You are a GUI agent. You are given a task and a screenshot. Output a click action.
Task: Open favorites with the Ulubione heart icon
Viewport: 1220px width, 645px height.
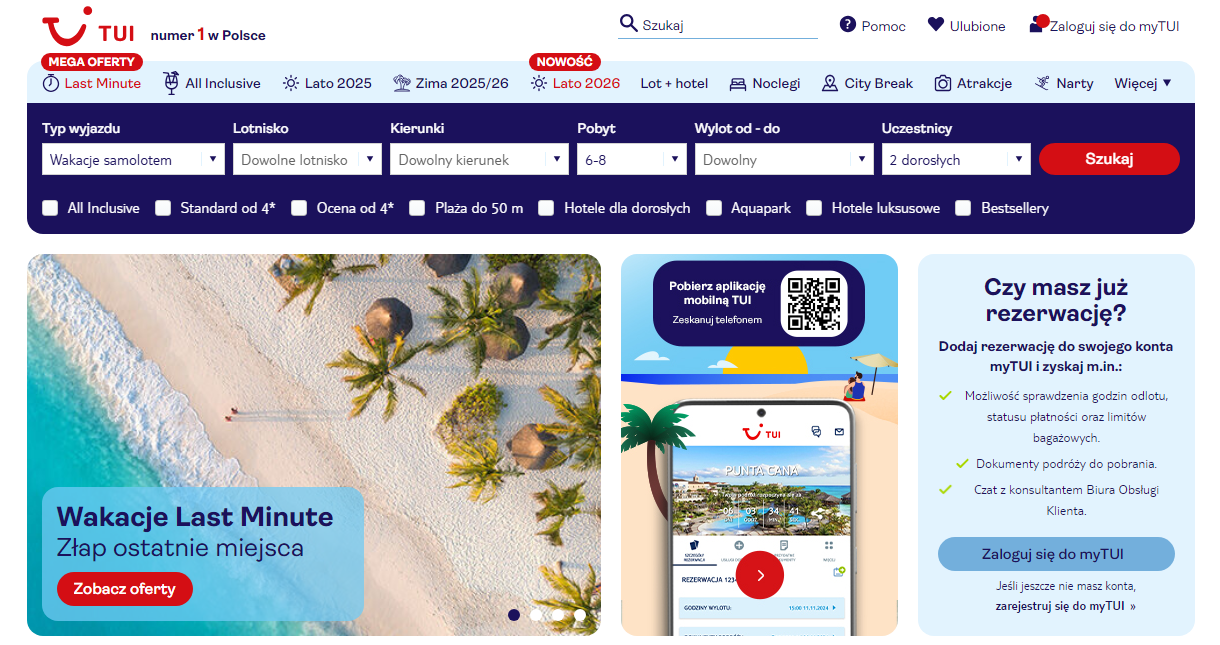click(x=936, y=25)
